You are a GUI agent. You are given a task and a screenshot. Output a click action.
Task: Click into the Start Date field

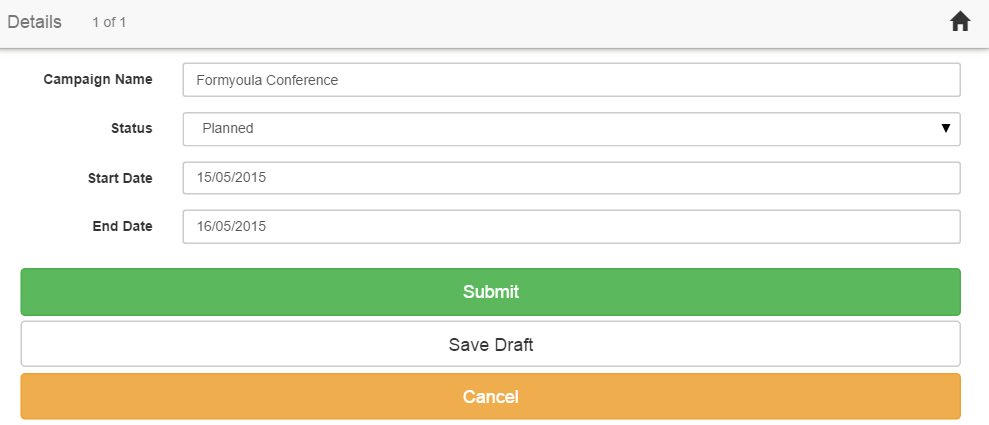click(x=570, y=178)
